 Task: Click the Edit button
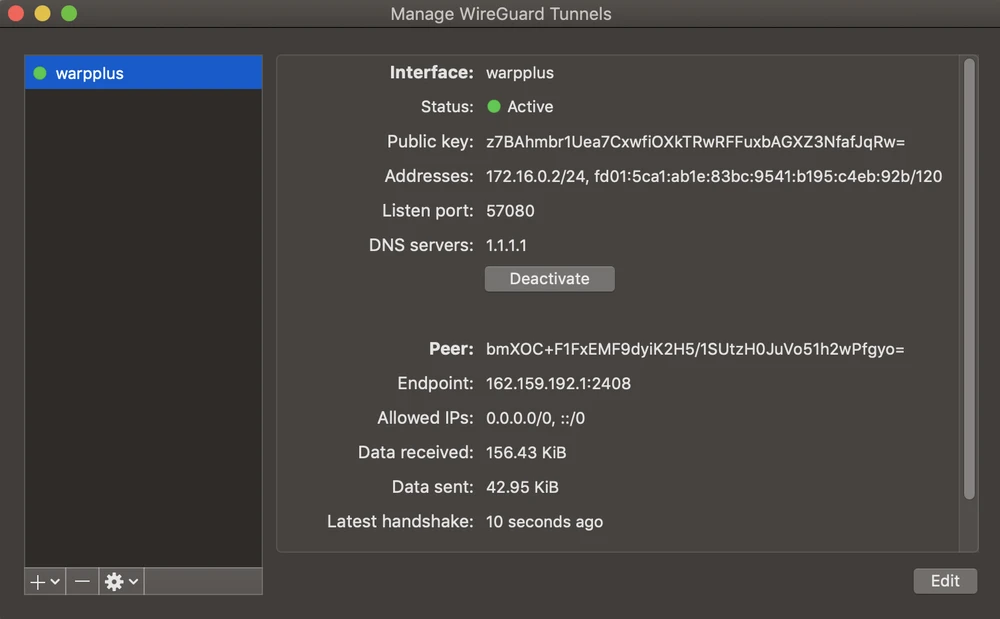coord(944,581)
